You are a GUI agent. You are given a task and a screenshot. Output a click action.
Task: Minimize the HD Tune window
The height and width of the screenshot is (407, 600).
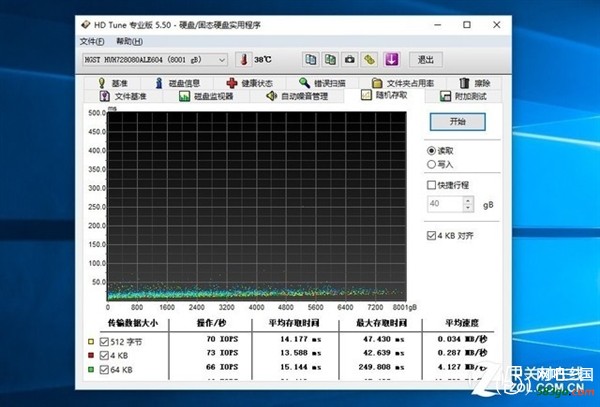438,25
